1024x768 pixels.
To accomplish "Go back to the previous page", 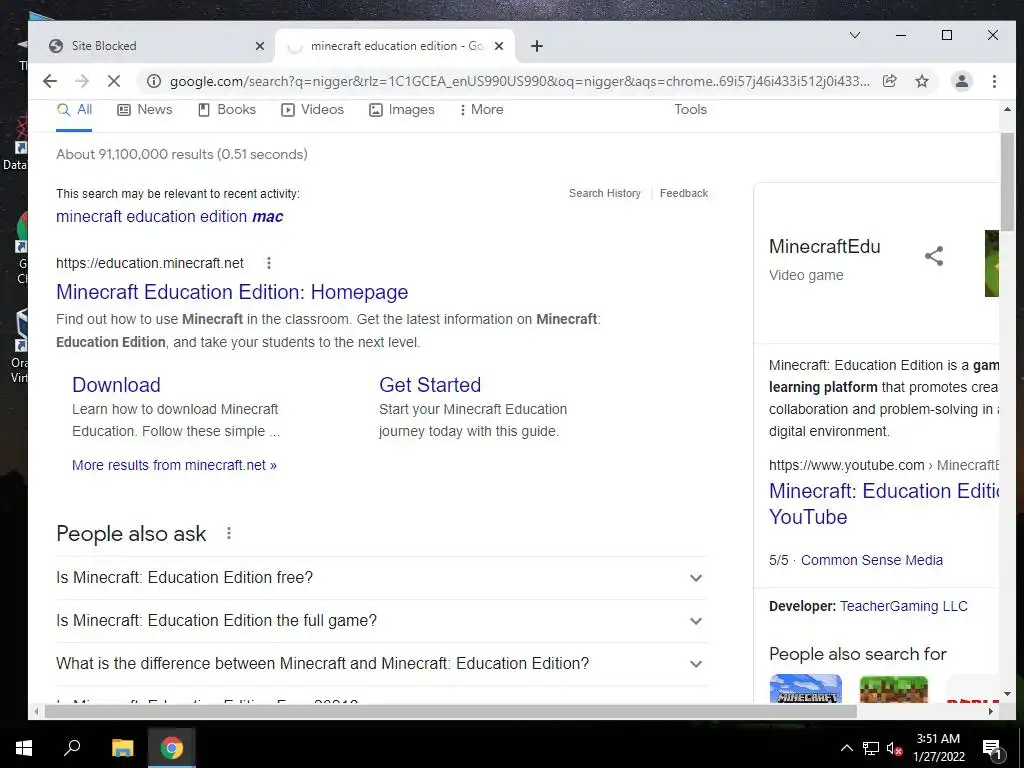I will 50,81.
